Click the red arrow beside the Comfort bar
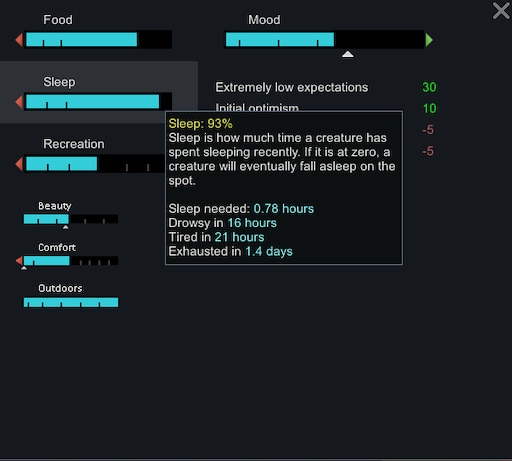This screenshot has height=461, width=512. tap(19, 261)
